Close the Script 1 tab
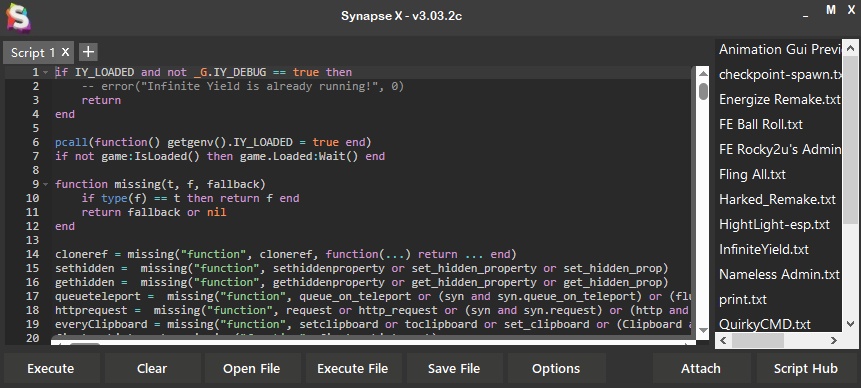The image size is (861, 388). 65,52
